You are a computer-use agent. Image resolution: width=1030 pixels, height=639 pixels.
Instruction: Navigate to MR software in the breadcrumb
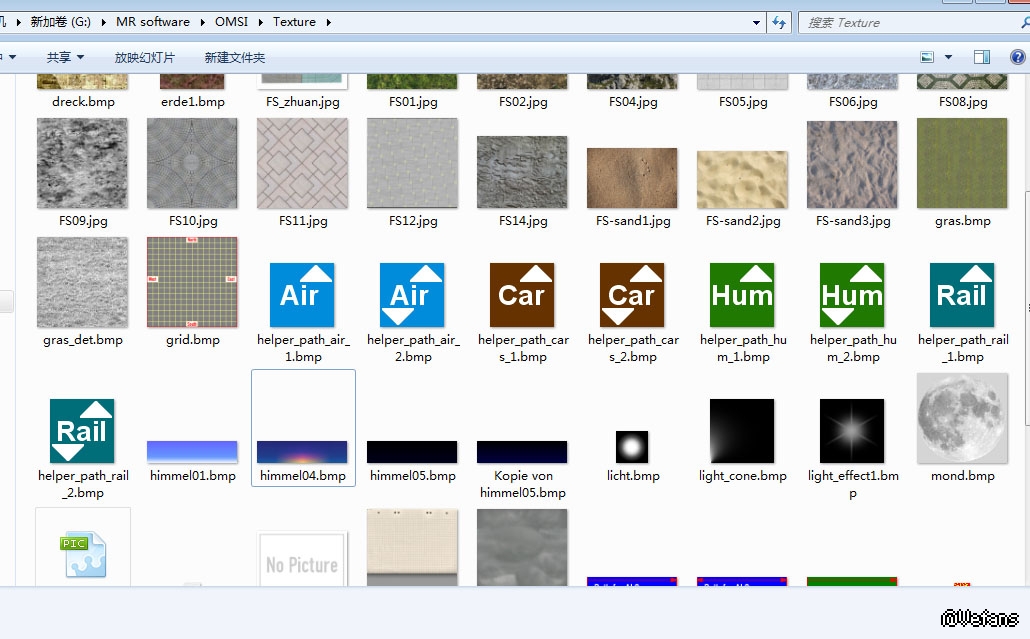153,22
